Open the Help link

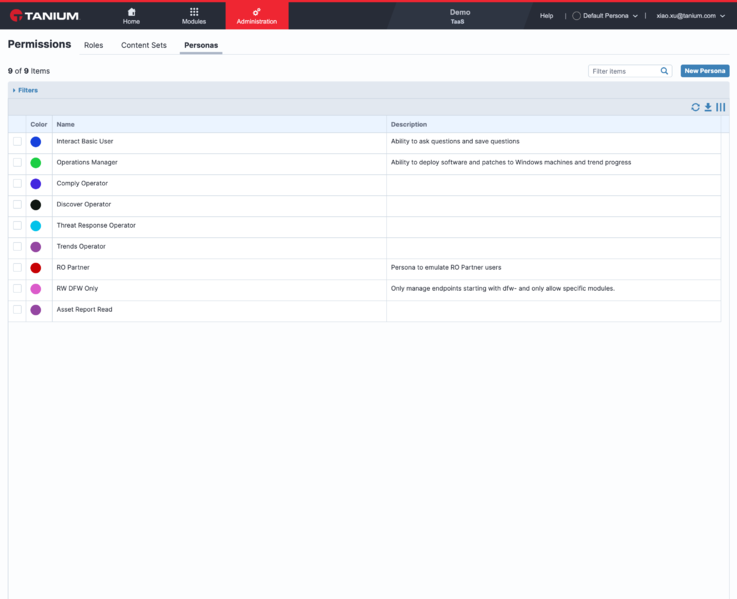[546, 16]
